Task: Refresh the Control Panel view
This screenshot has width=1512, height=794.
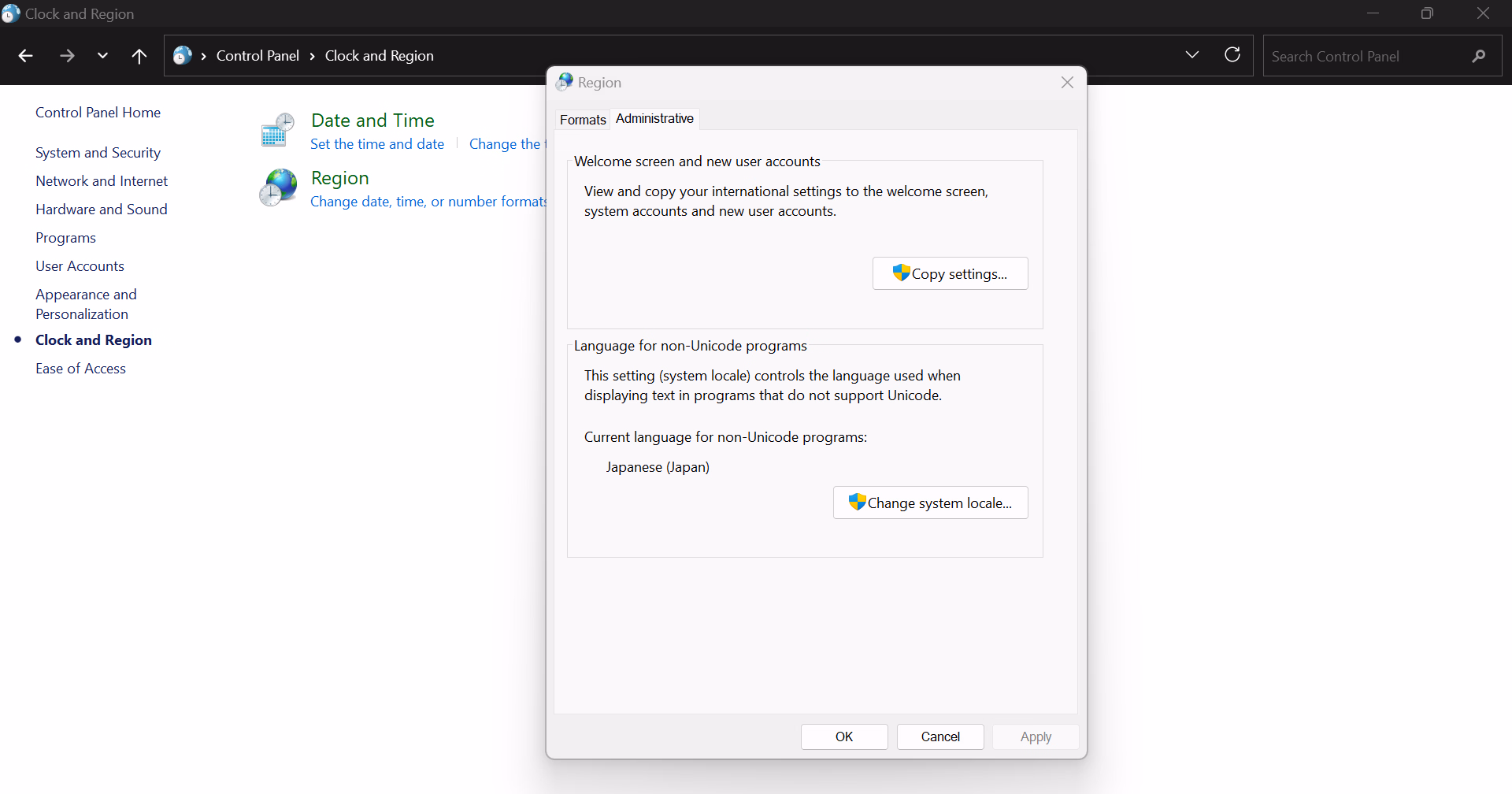Action: 1232,55
